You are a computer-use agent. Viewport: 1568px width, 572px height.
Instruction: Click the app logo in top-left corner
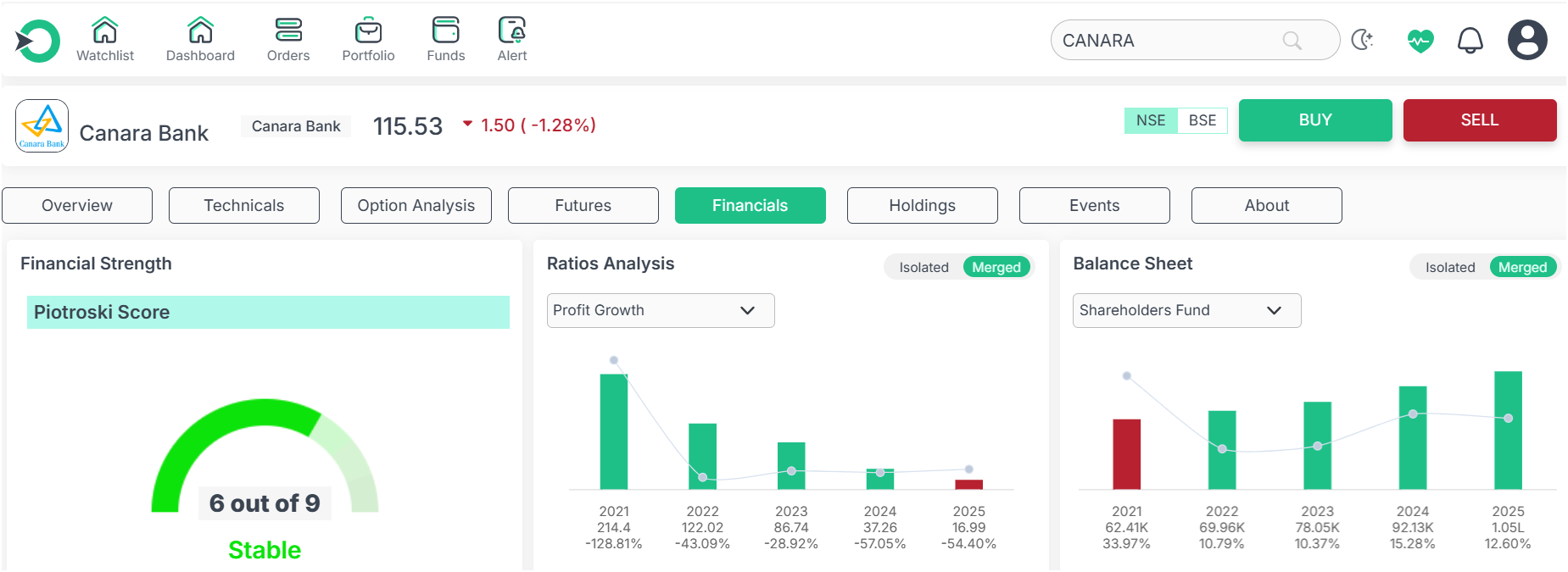(x=37, y=41)
